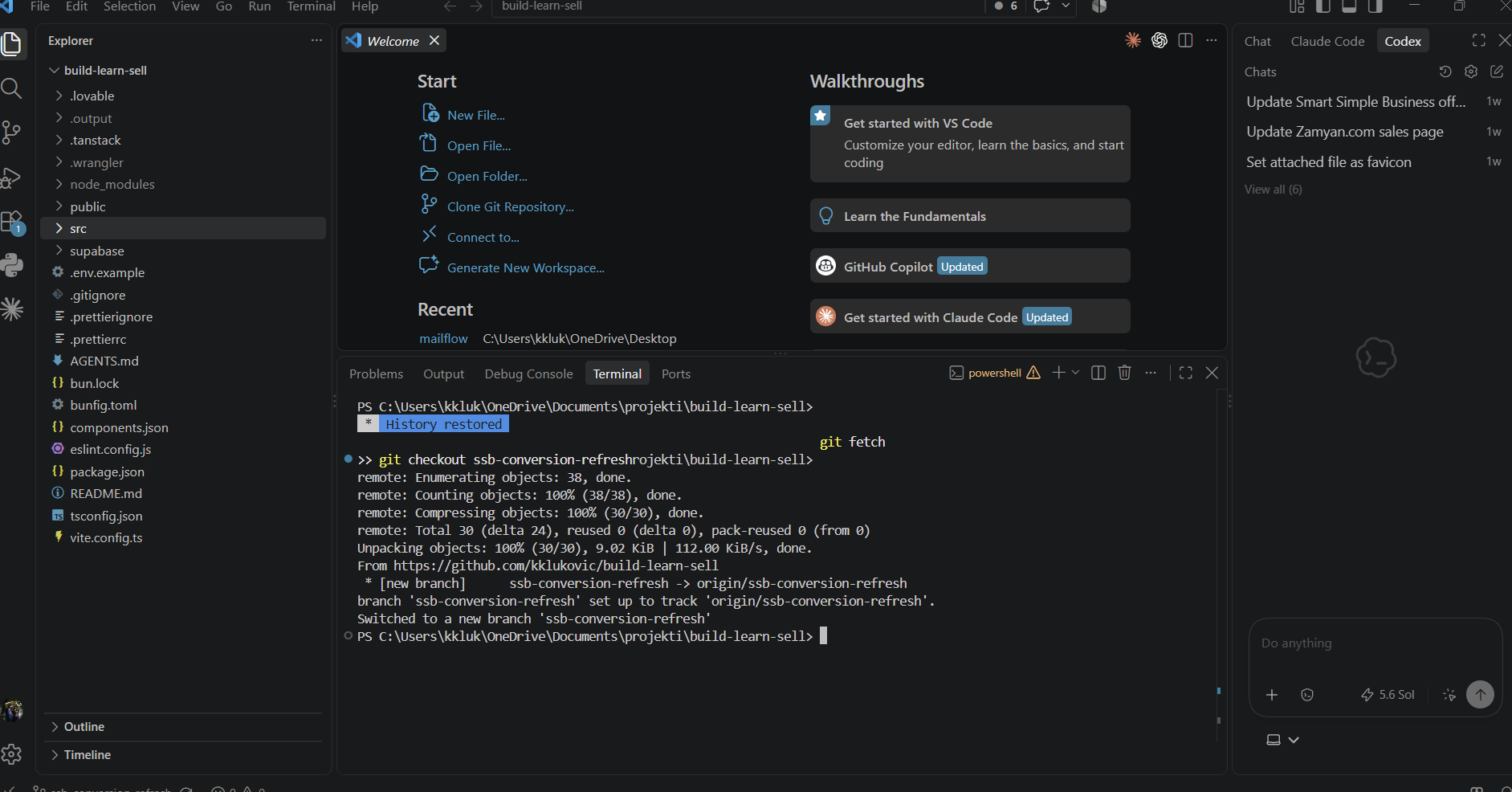The height and width of the screenshot is (792, 1512).
Task: Open the Selection menu
Action: 129,6
